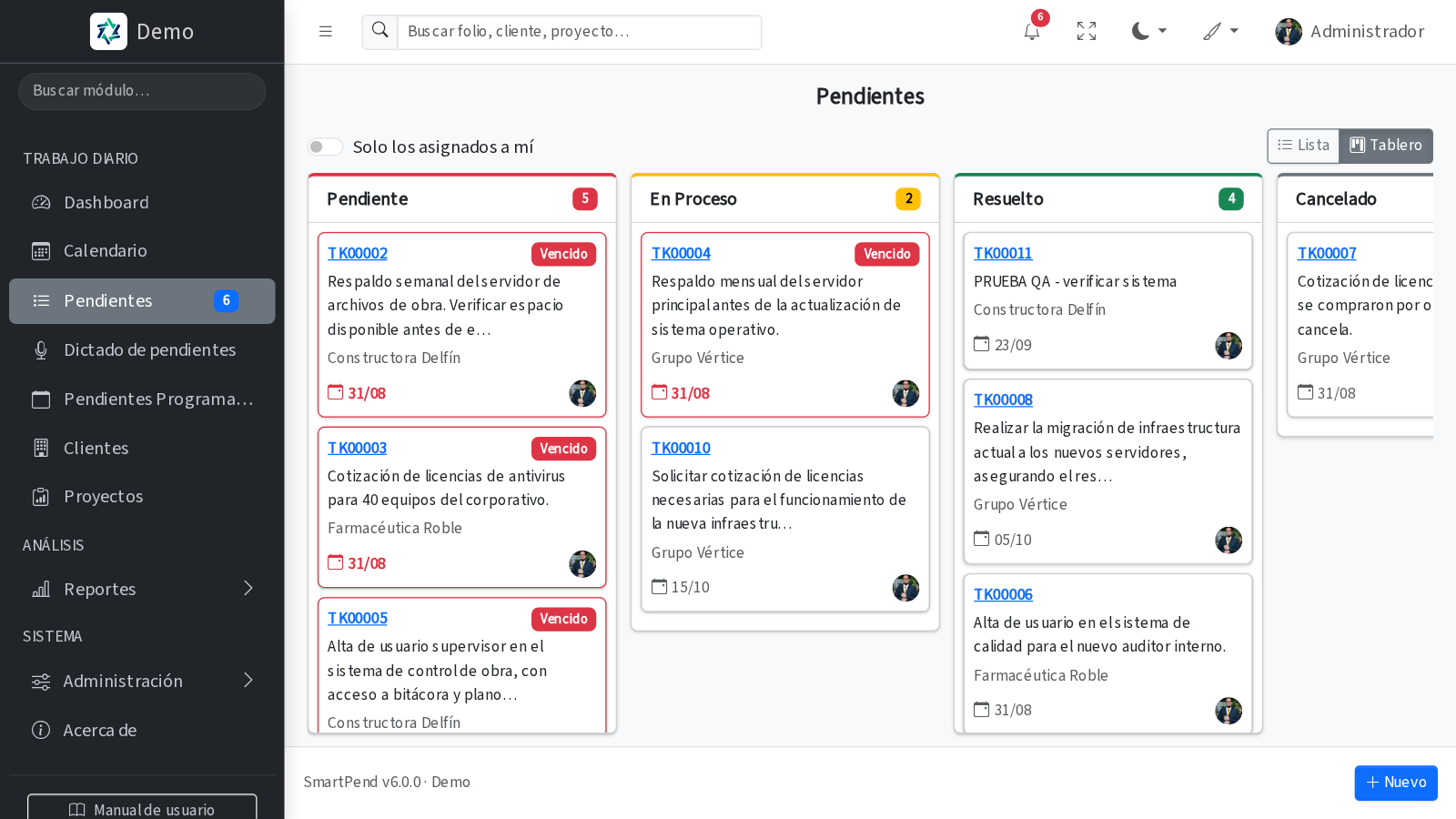The height and width of the screenshot is (819, 1456).
Task: Open the Administrador user menu
Action: (1350, 32)
